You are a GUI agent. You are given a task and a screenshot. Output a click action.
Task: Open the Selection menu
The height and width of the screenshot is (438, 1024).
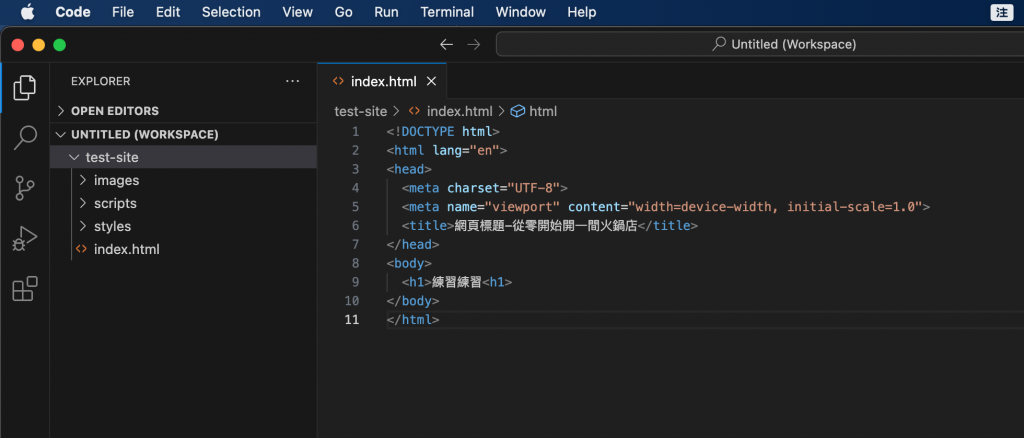[x=231, y=12]
